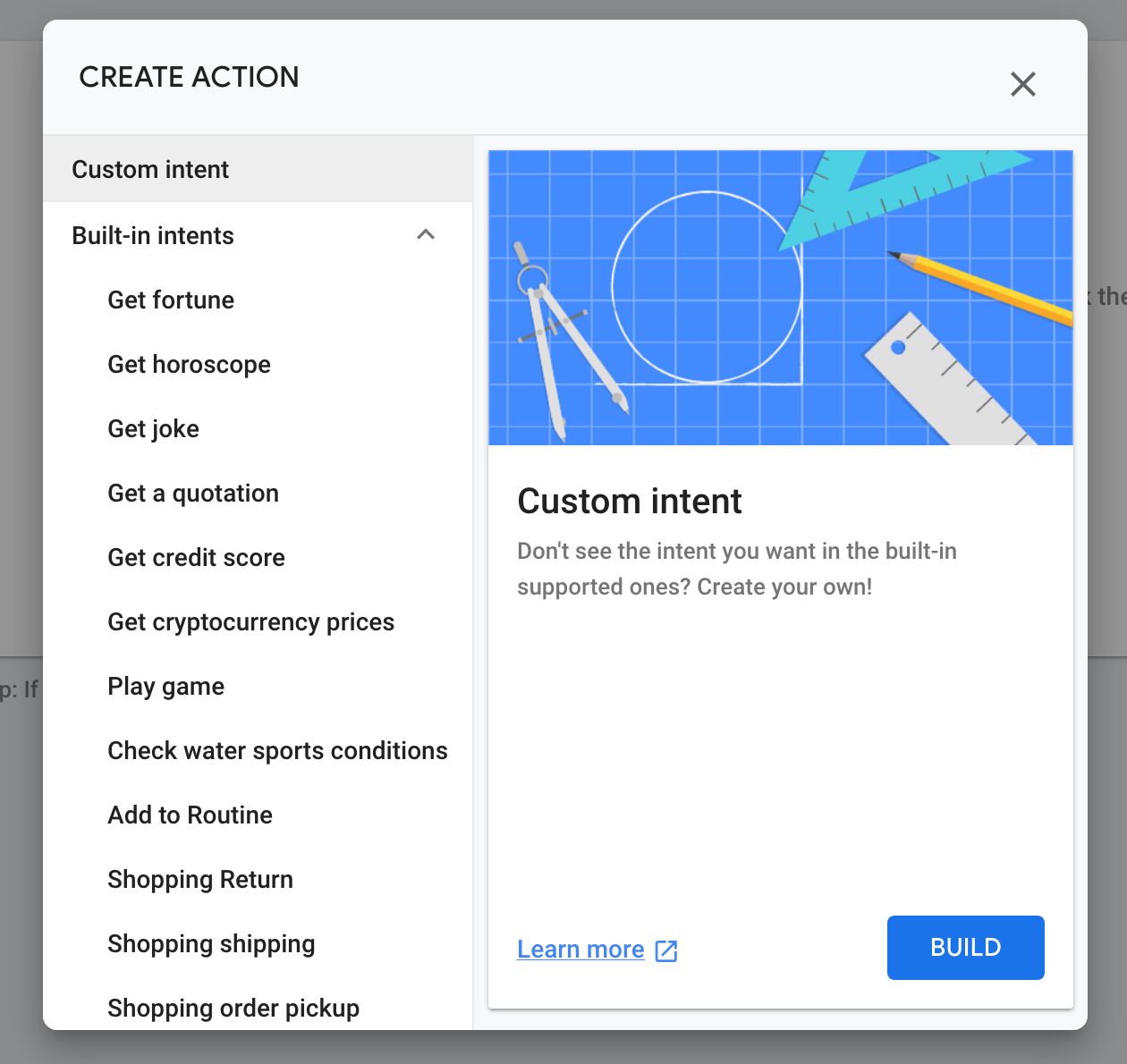Click the Built-in intents section header
This screenshot has height=1064, width=1127.
258,235
